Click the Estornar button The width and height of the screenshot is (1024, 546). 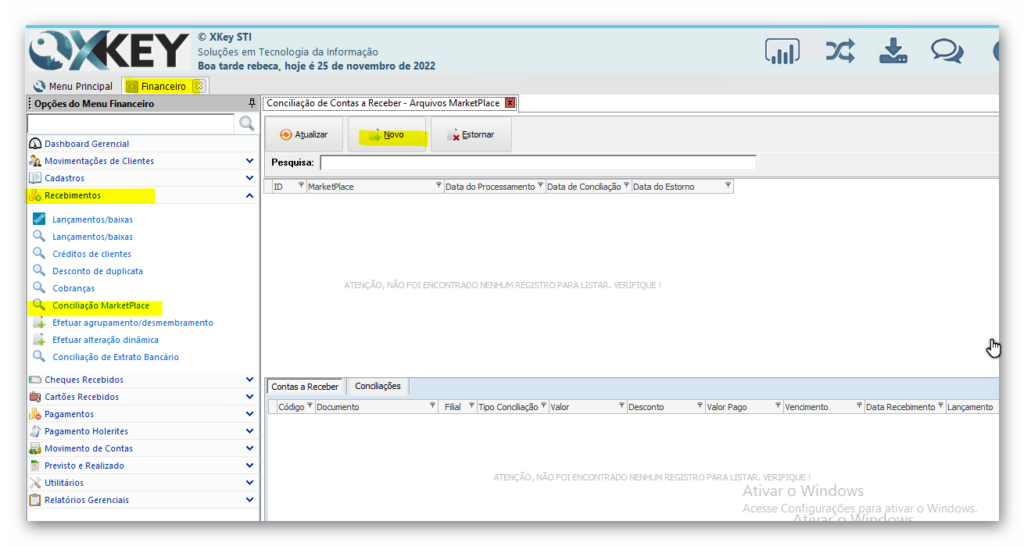(471, 135)
